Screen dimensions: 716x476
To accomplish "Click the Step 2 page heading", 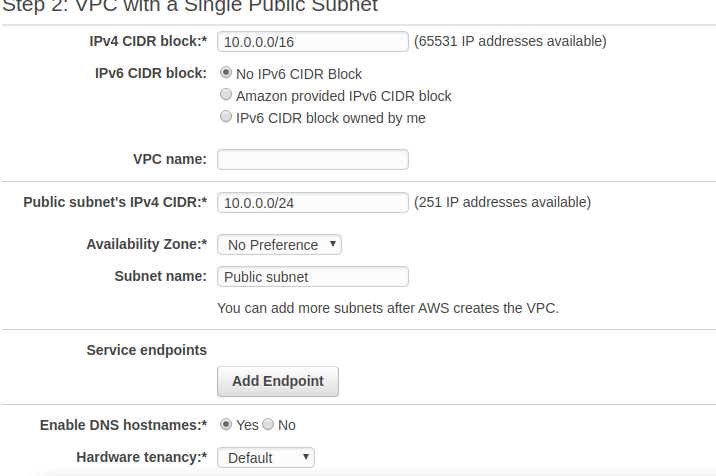I will pyautogui.click(x=190, y=6).
